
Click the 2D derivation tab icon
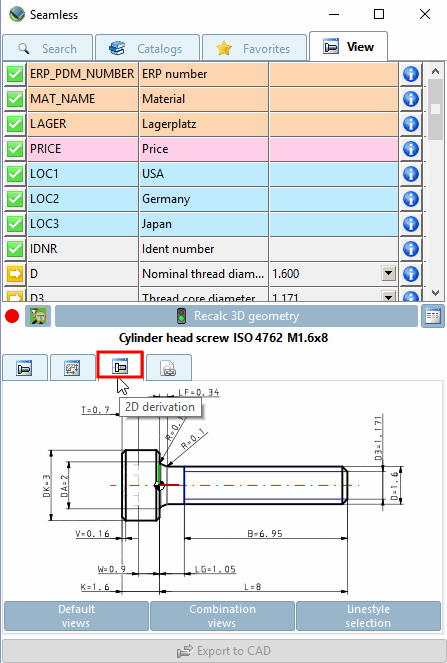pyautogui.click(x=120, y=366)
